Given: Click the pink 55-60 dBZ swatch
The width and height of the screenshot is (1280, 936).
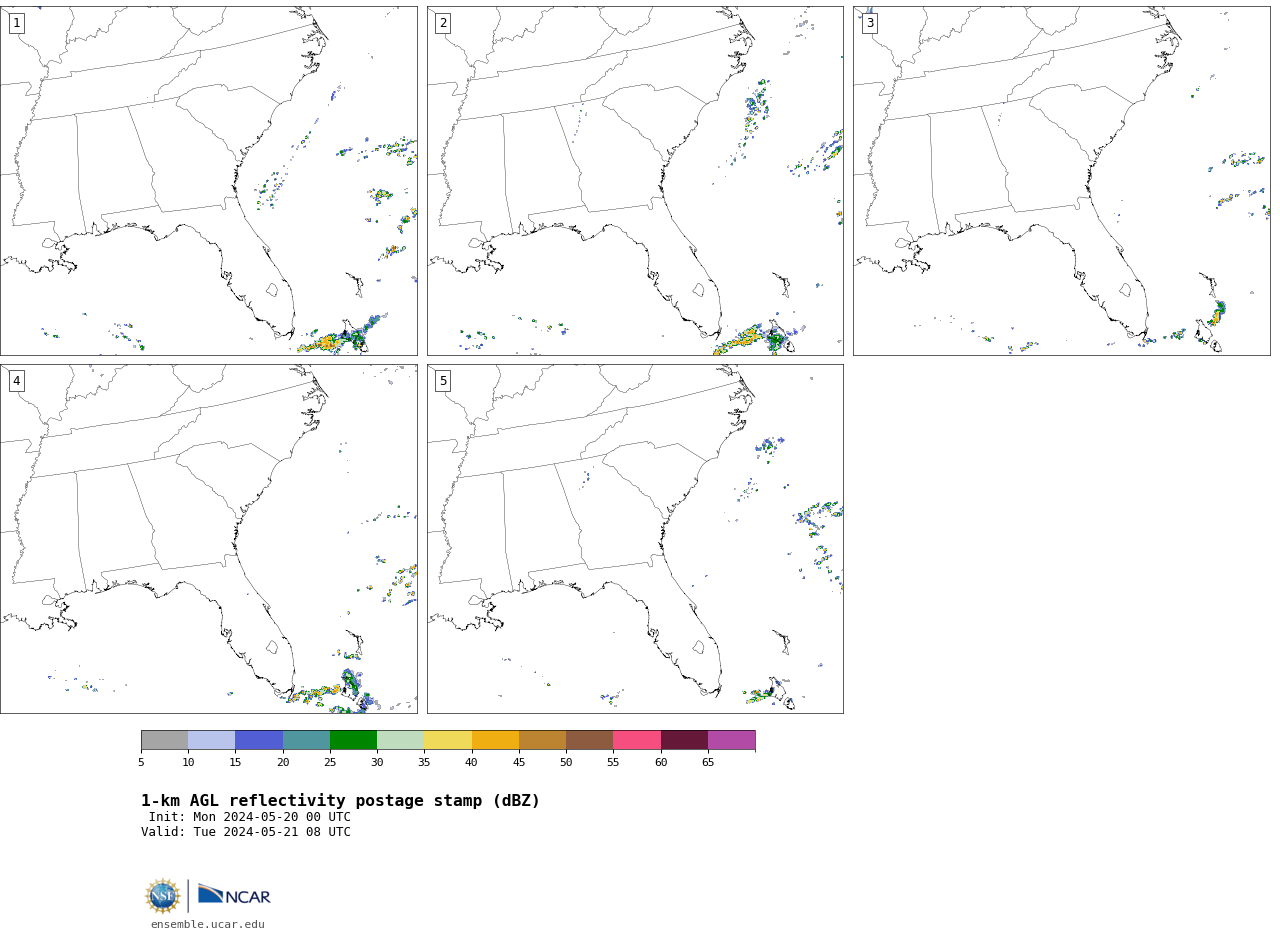Looking at the screenshot, I should coord(637,740).
